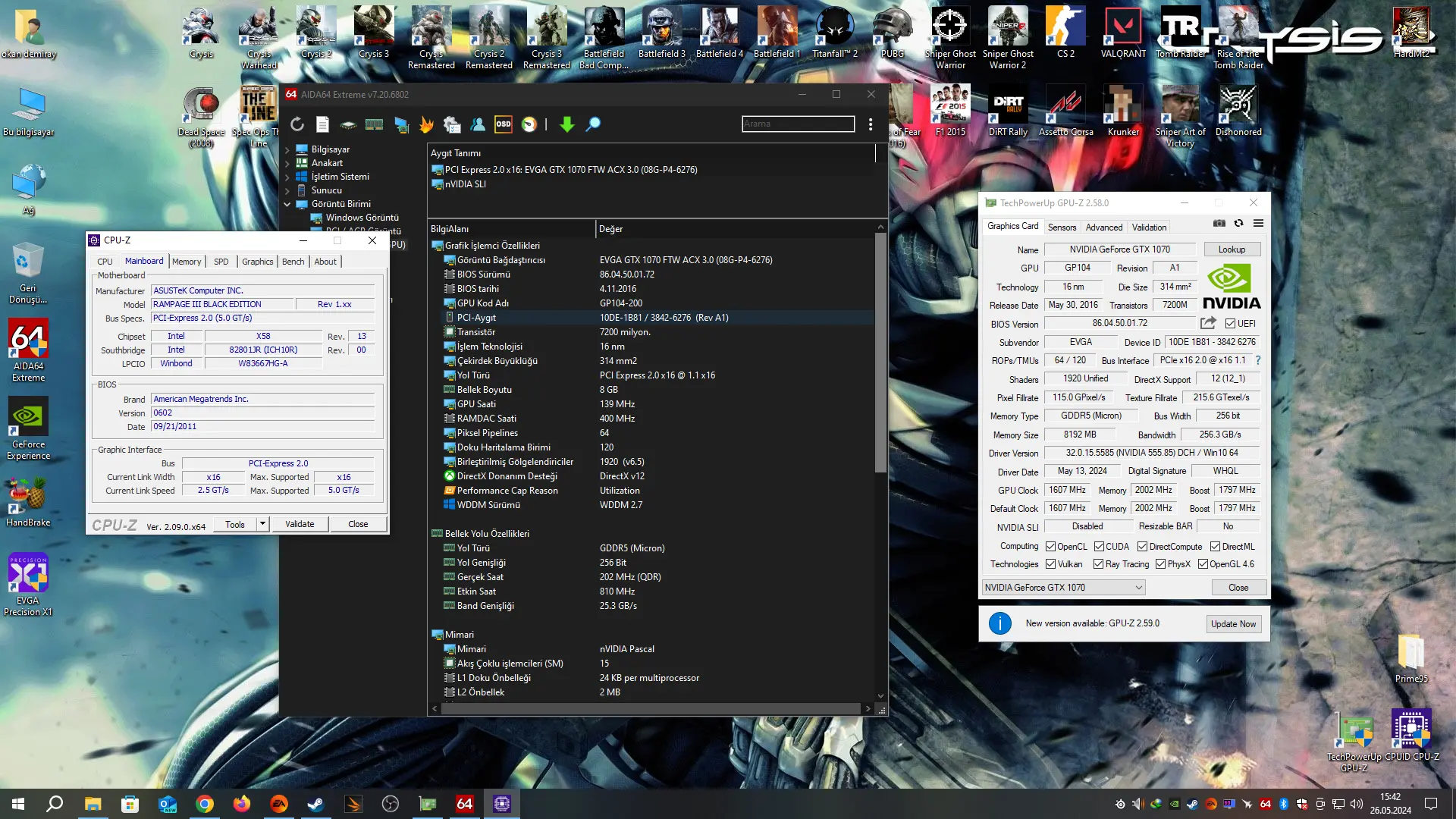This screenshot has width=1456, height=819.
Task: Expand the Bilgisayar tree node in AIDA64
Action: click(x=287, y=150)
